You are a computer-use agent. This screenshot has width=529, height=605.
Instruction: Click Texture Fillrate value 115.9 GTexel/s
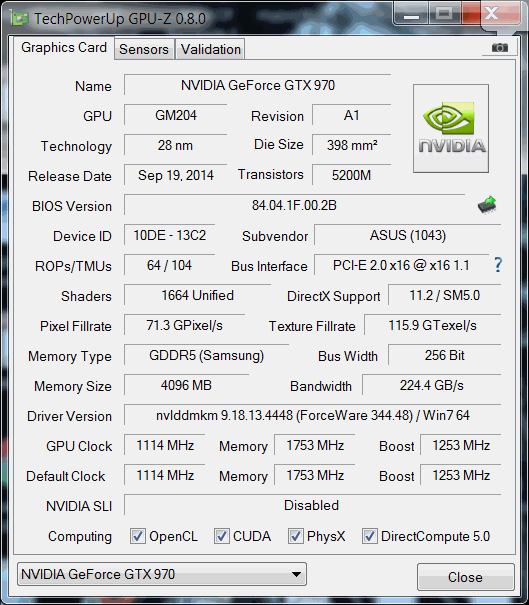[433, 325]
